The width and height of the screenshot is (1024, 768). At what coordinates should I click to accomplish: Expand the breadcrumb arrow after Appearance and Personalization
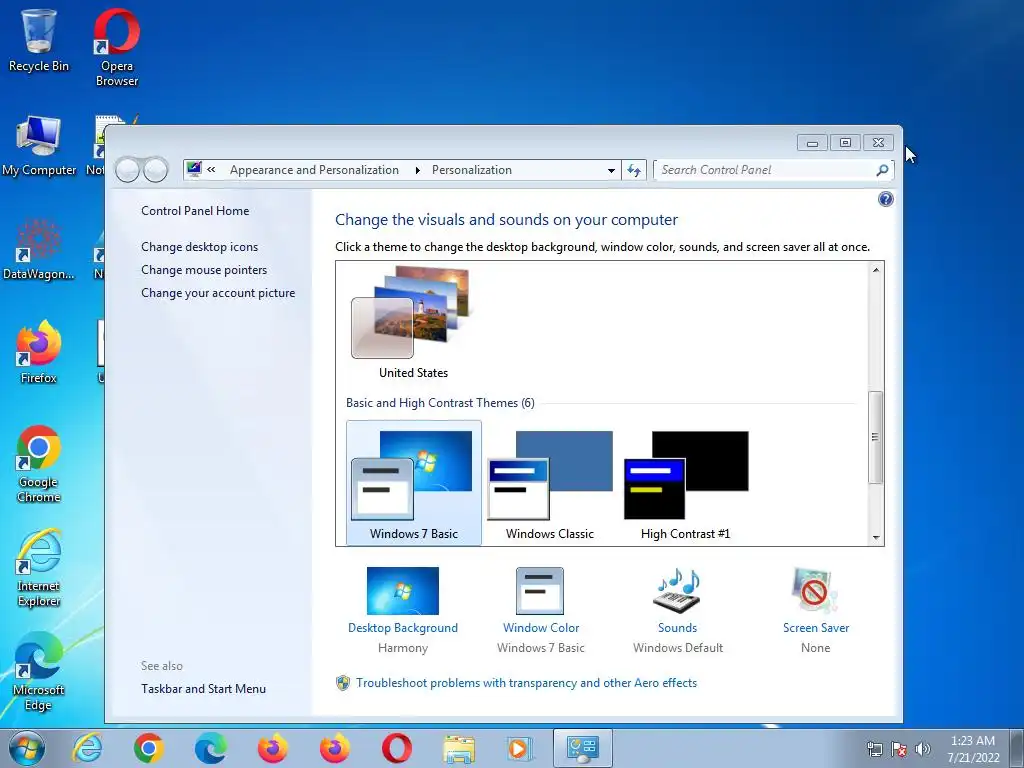(x=417, y=170)
